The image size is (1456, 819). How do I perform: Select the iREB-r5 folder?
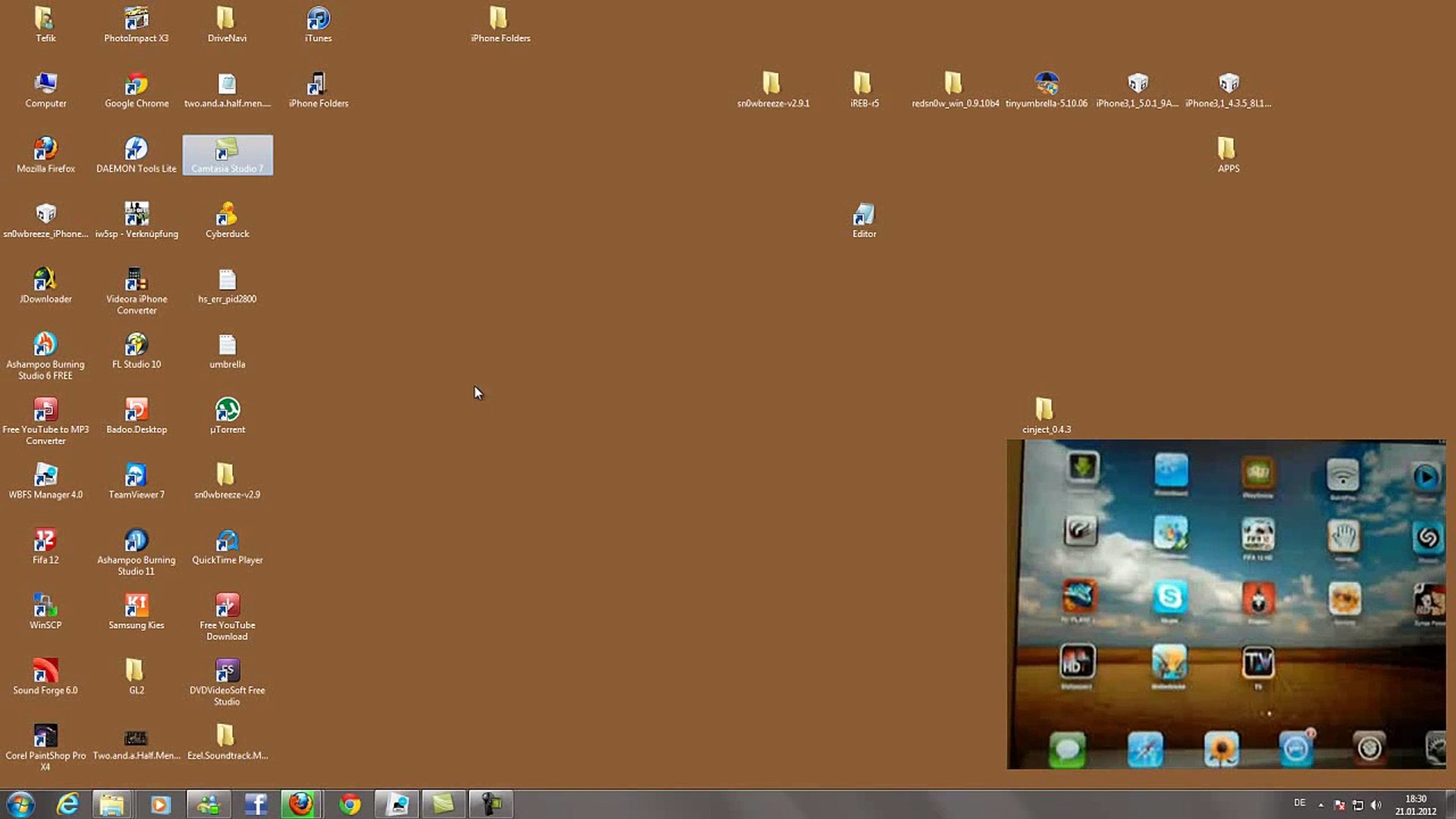tap(864, 90)
